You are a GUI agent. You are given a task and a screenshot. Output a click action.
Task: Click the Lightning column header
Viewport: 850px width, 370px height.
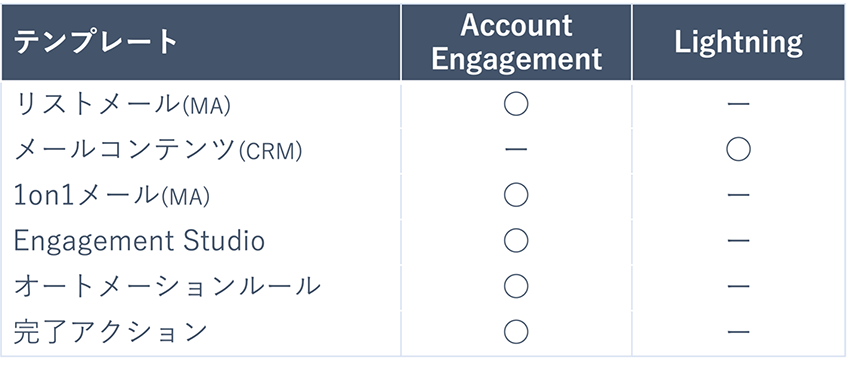(738, 42)
